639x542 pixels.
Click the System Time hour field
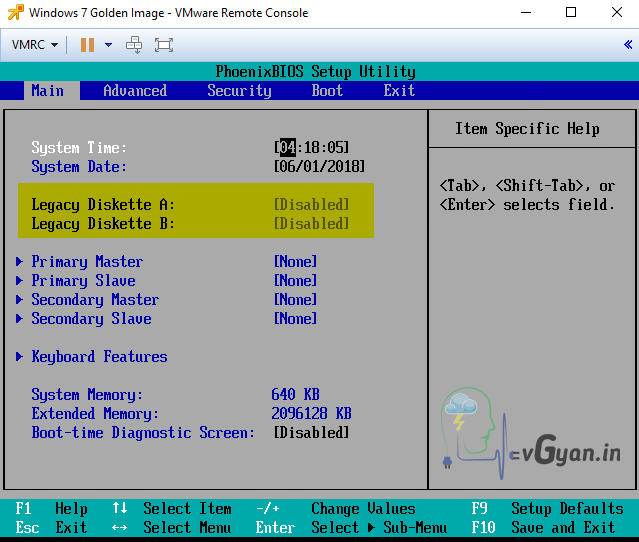287,147
